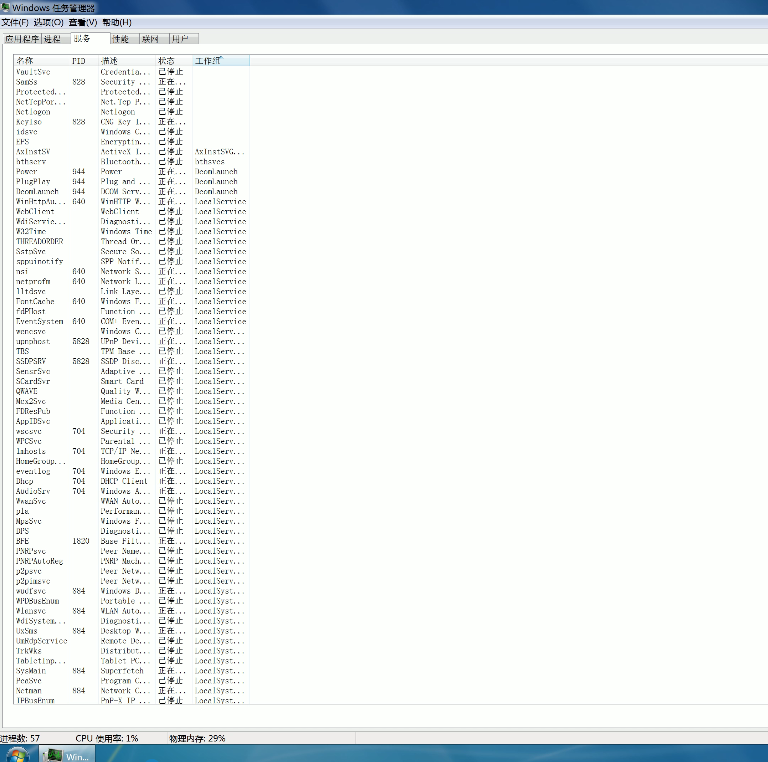Select the lmhosts service row
Screen dimensions: 768x762
coord(132,451)
